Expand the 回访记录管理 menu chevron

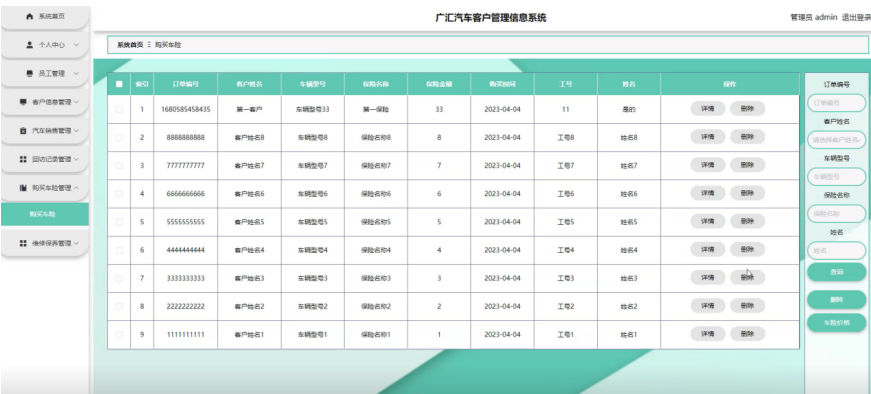pos(76,159)
